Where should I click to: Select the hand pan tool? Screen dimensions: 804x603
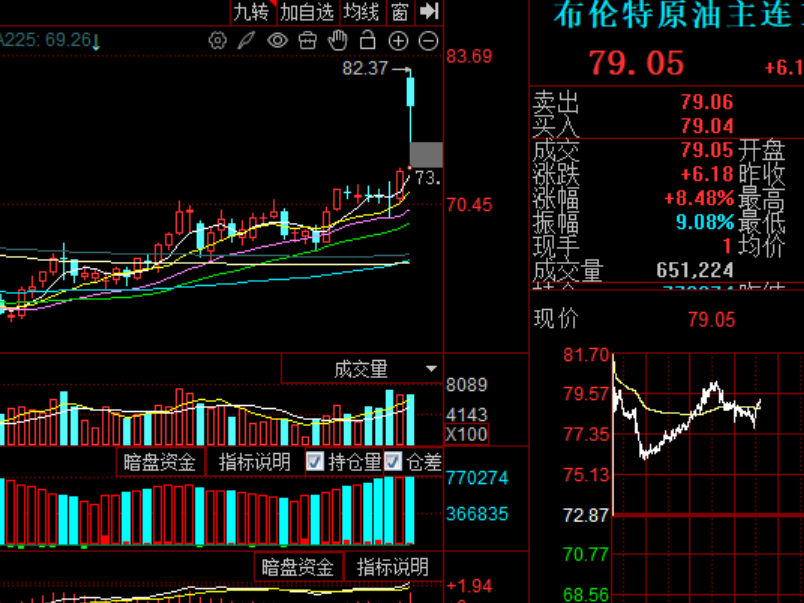tap(338, 41)
